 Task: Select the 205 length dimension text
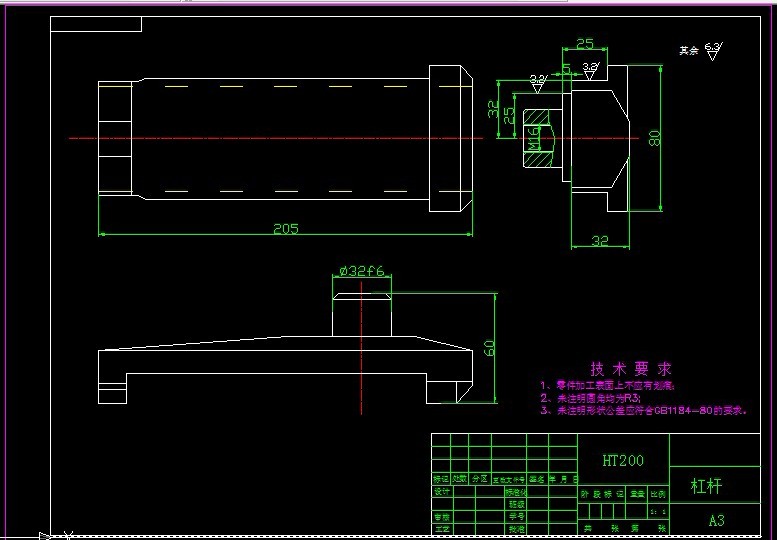286,229
